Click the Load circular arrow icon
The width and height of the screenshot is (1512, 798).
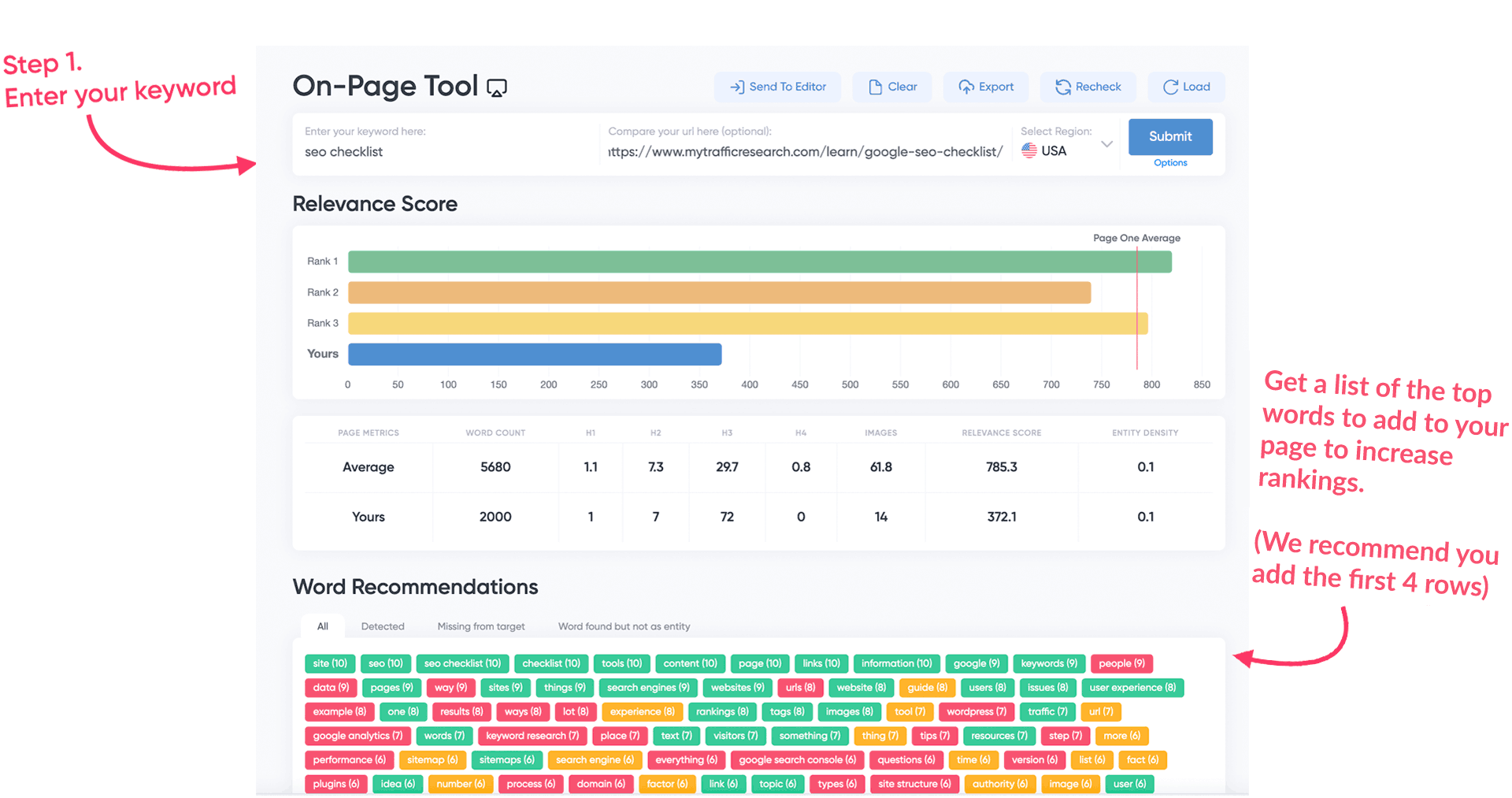tap(1171, 87)
